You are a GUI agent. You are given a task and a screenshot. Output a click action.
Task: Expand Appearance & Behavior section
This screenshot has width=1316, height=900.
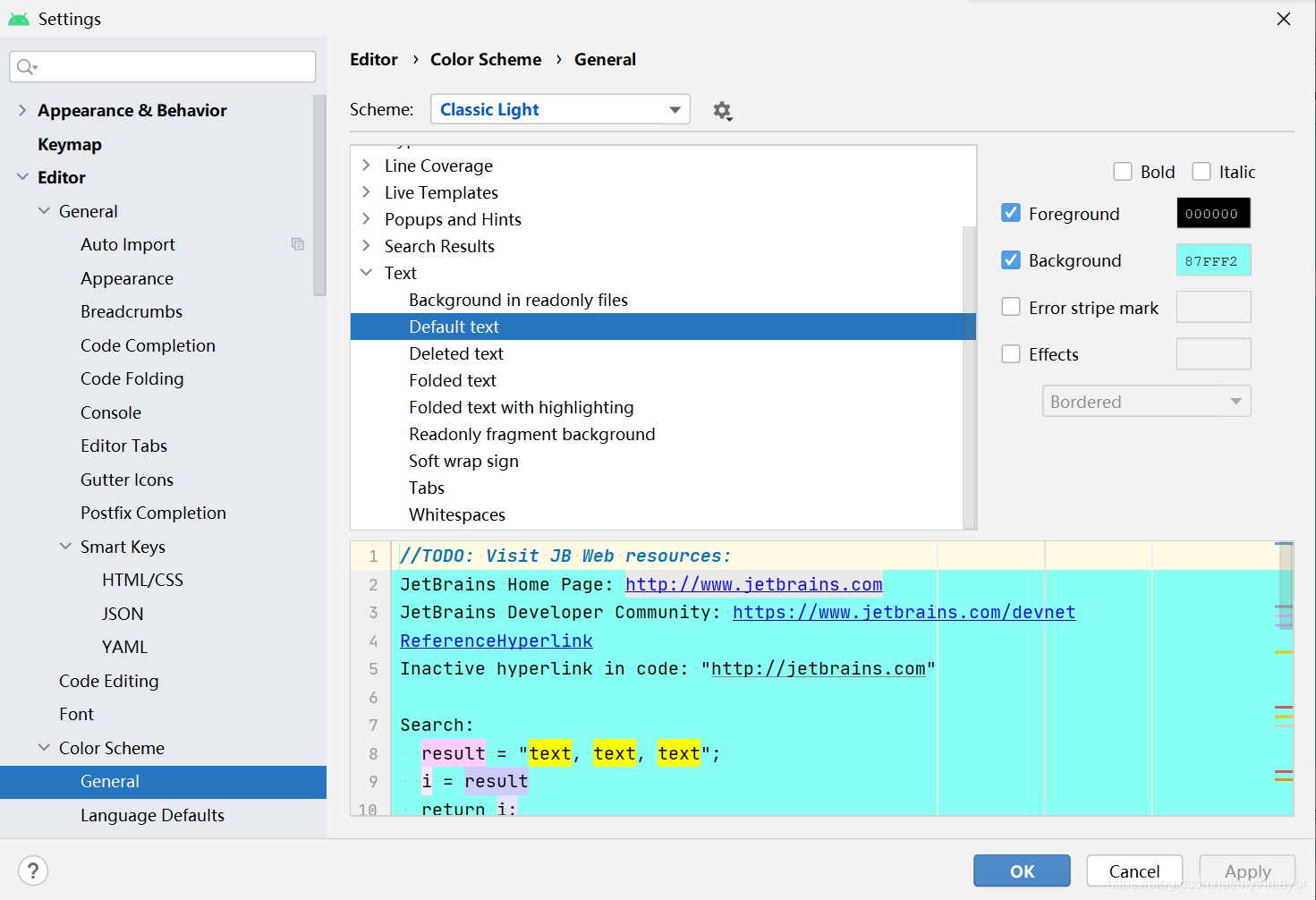(x=22, y=110)
